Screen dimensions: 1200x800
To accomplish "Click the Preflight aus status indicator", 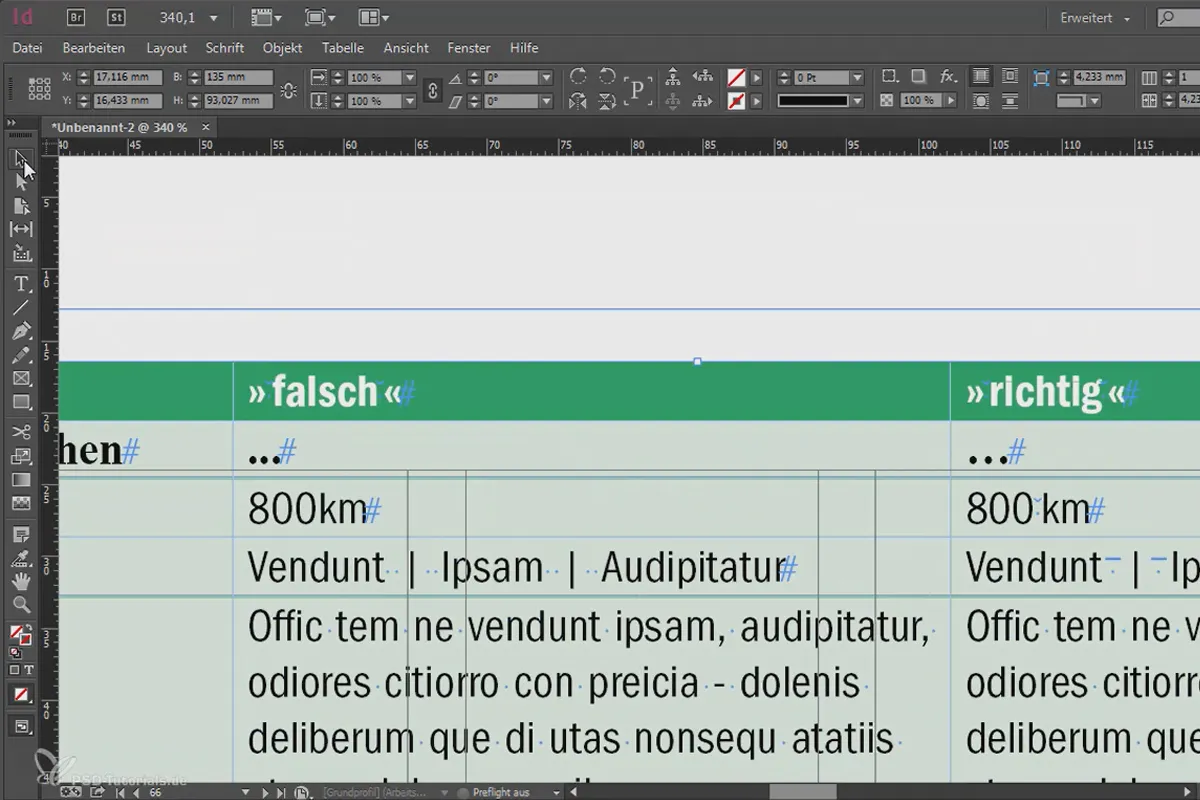I will 502,792.
